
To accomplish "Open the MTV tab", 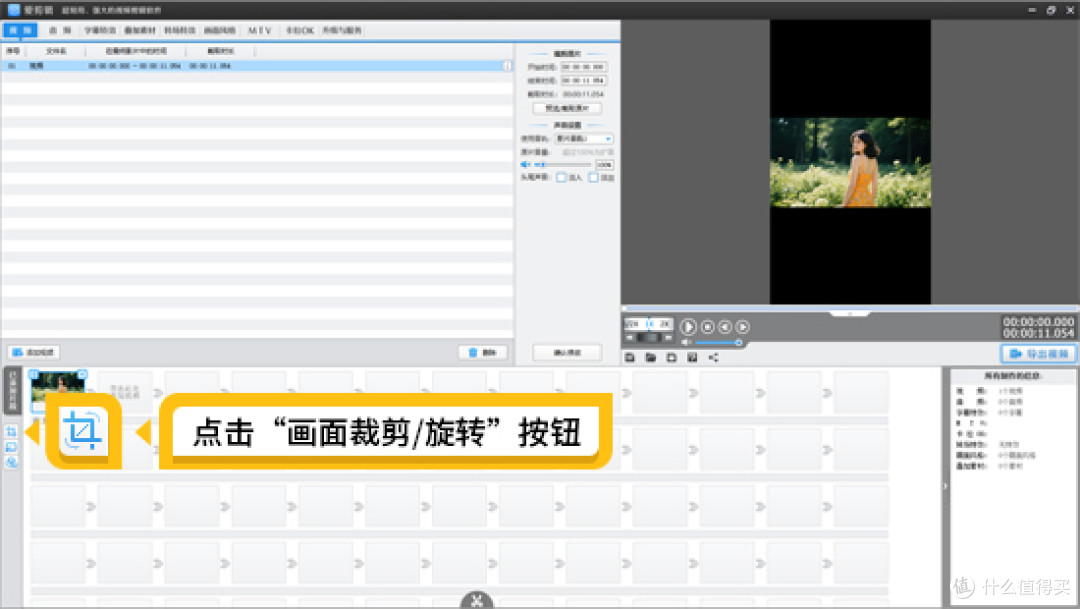I will pos(260,30).
